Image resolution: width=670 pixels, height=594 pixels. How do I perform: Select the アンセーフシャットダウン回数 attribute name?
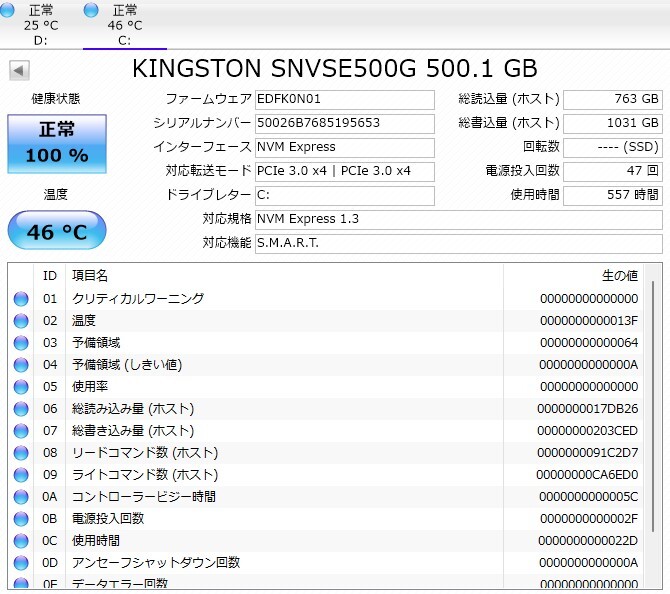(x=156, y=563)
